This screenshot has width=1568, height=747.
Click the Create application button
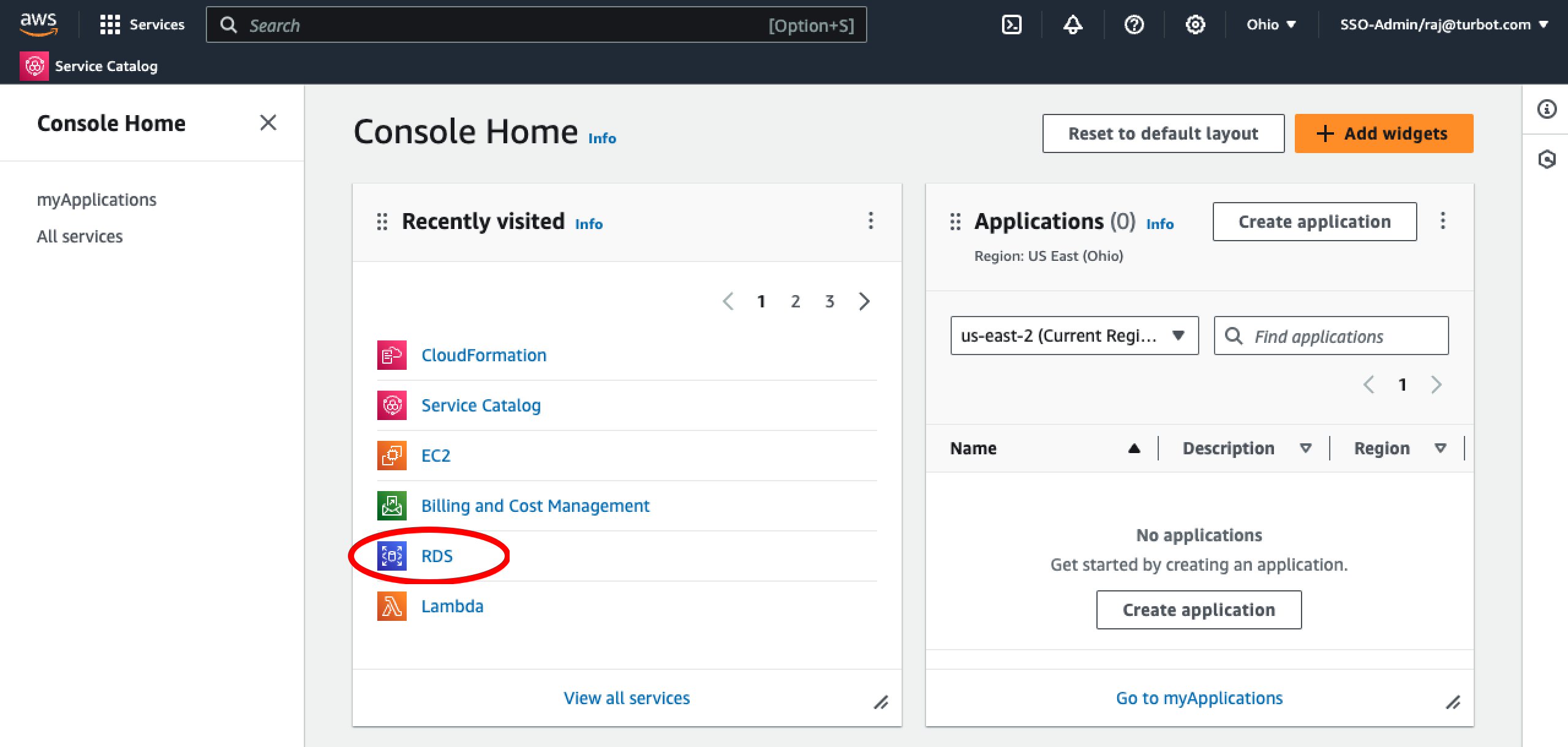(1314, 222)
